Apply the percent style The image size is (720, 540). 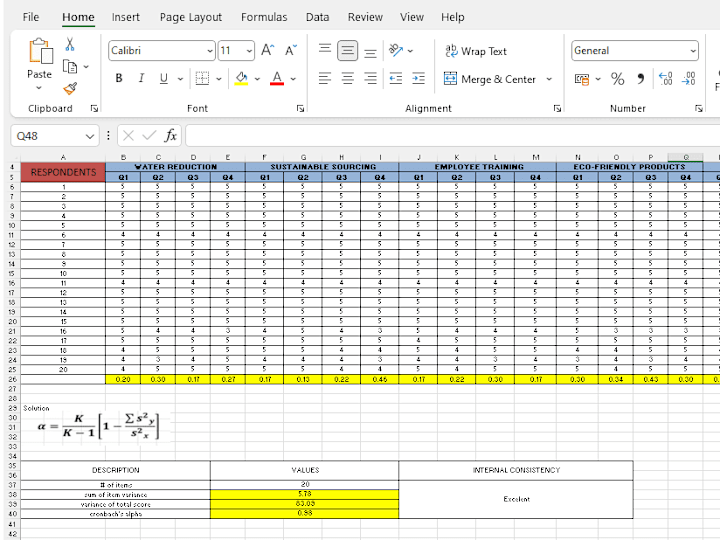click(x=618, y=79)
